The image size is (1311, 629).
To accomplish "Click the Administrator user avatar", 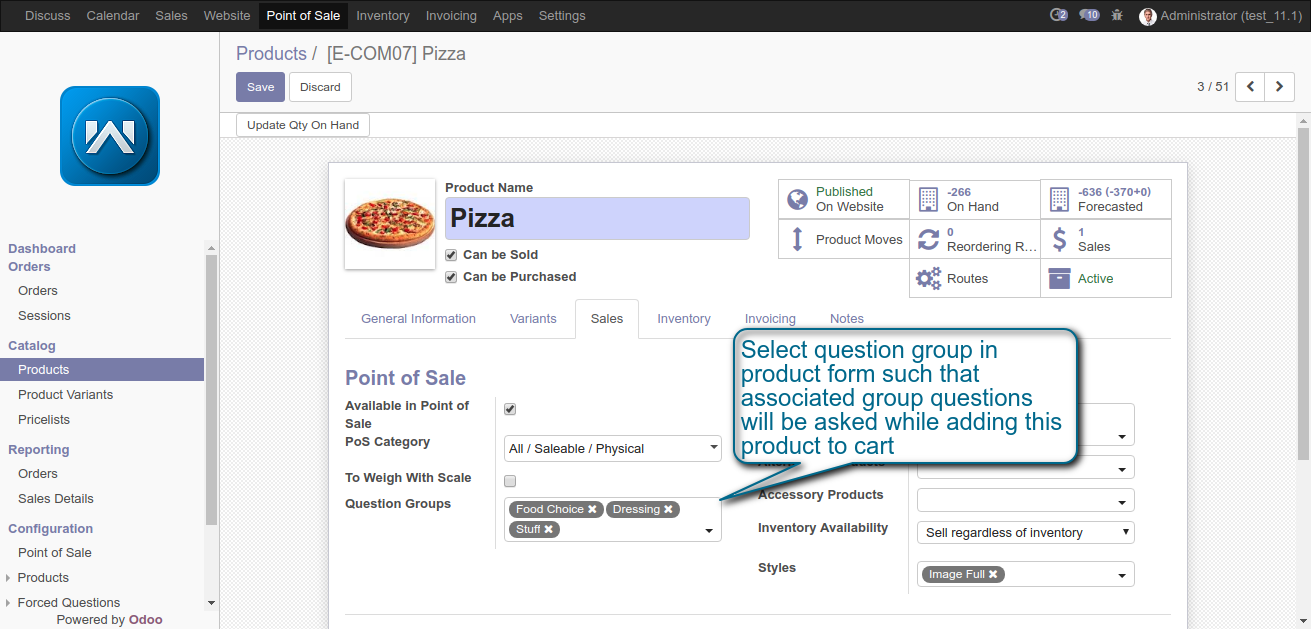I will pos(1147,16).
